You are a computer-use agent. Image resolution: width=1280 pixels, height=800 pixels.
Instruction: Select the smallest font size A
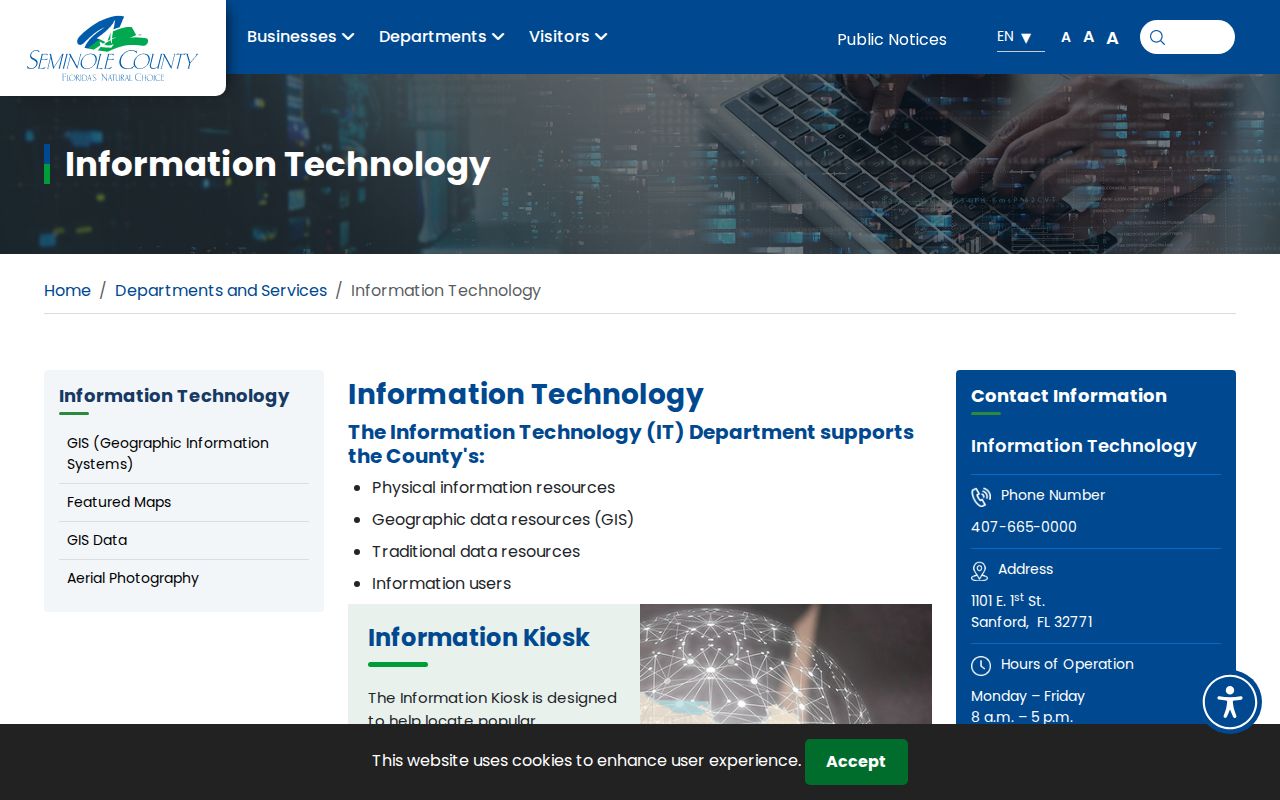tap(1066, 38)
